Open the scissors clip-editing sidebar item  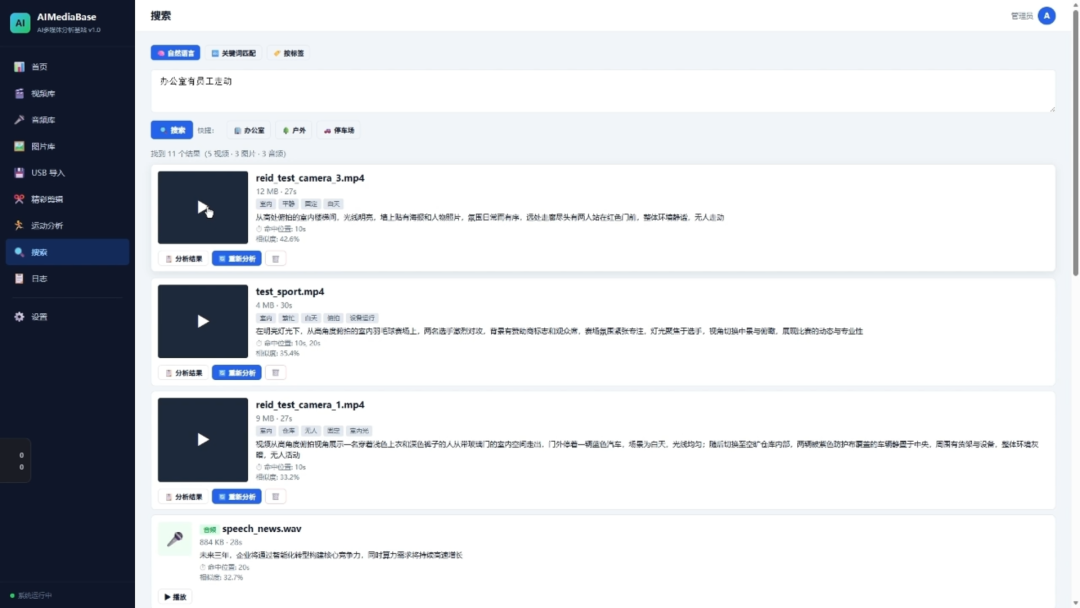click(67, 199)
